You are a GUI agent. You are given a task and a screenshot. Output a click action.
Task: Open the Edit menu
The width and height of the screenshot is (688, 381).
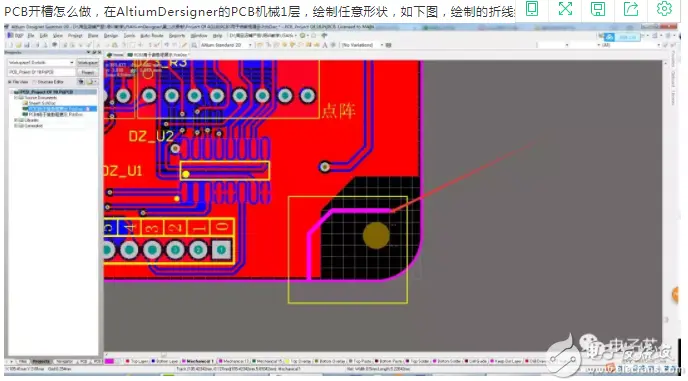(44, 35)
